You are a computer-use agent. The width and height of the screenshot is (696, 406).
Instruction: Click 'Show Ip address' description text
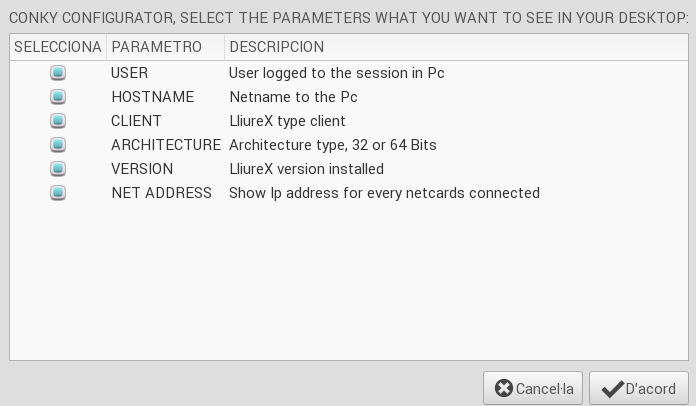[384, 193]
